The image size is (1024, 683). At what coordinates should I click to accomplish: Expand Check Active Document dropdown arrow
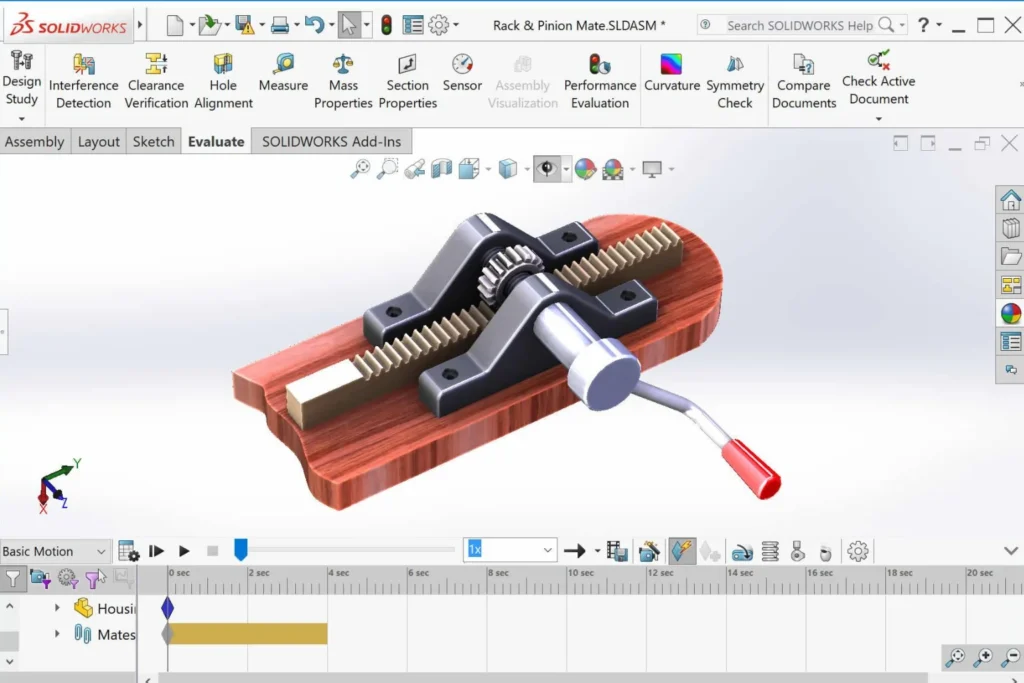[x=878, y=119]
